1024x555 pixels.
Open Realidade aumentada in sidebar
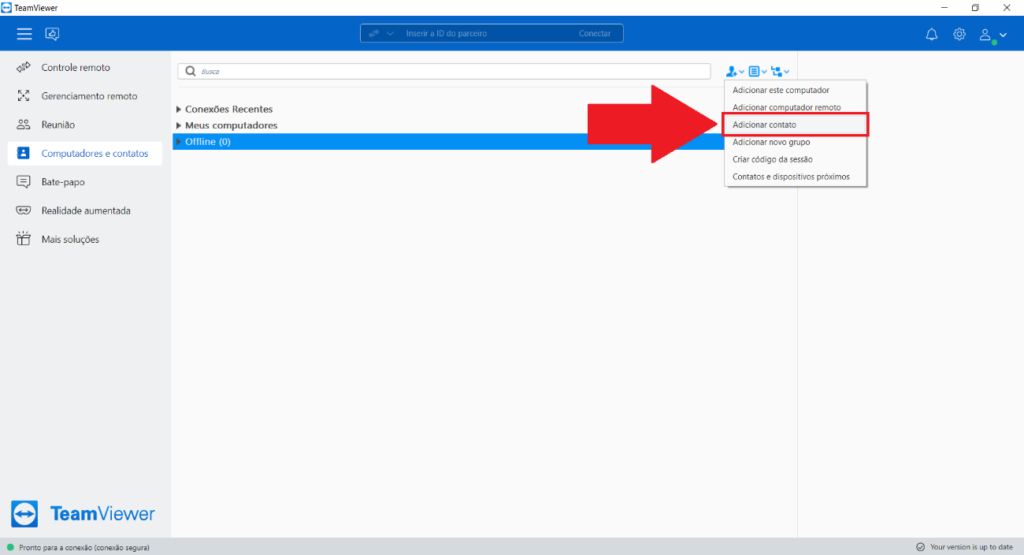[x=85, y=211]
